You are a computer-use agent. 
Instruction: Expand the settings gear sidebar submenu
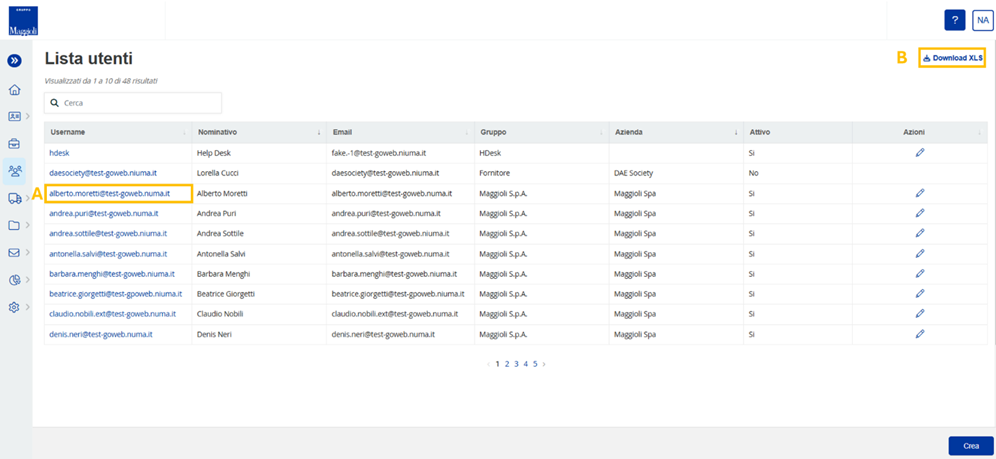(28, 307)
